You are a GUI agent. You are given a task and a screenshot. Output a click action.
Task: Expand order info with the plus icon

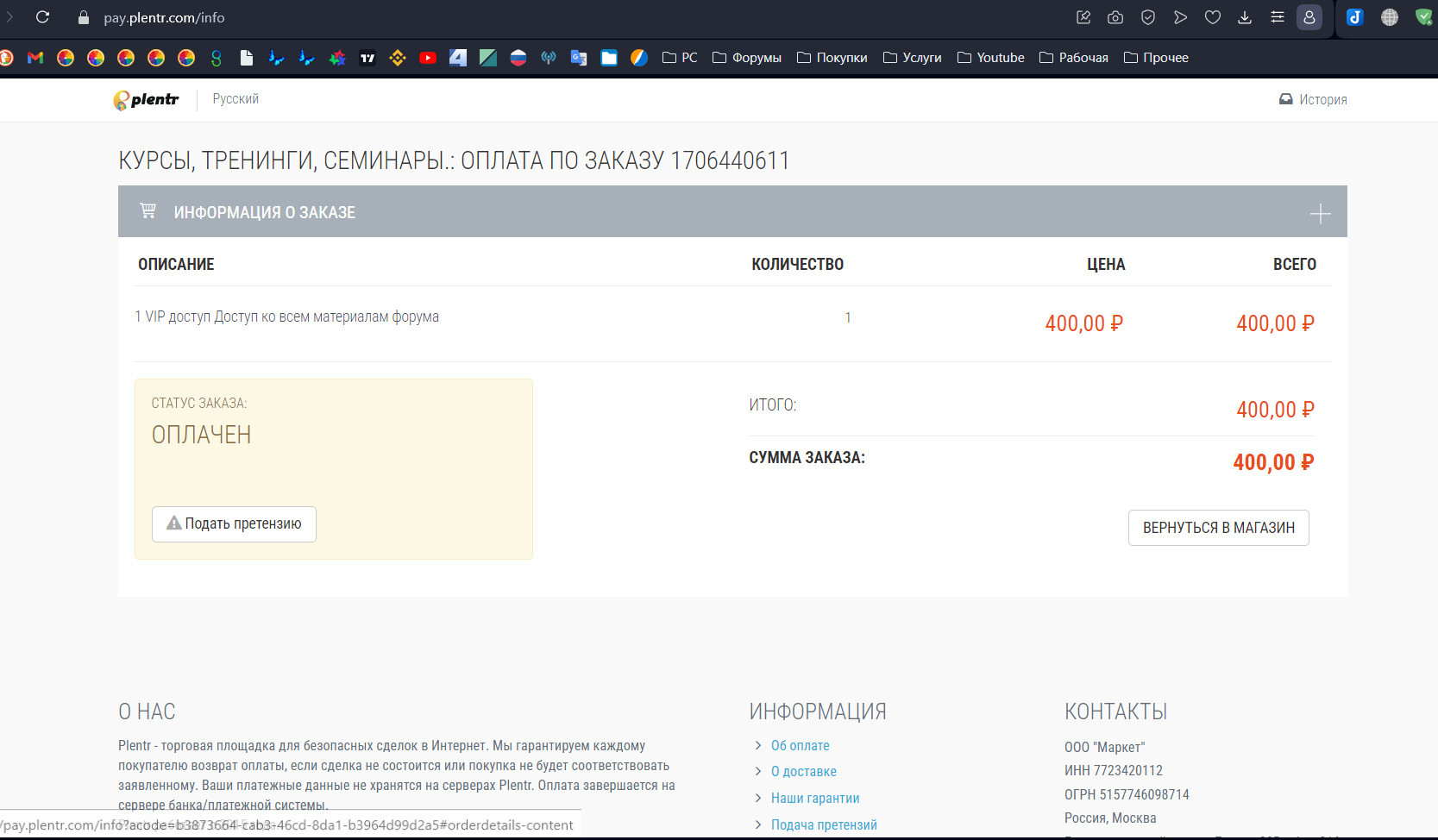coord(1320,213)
